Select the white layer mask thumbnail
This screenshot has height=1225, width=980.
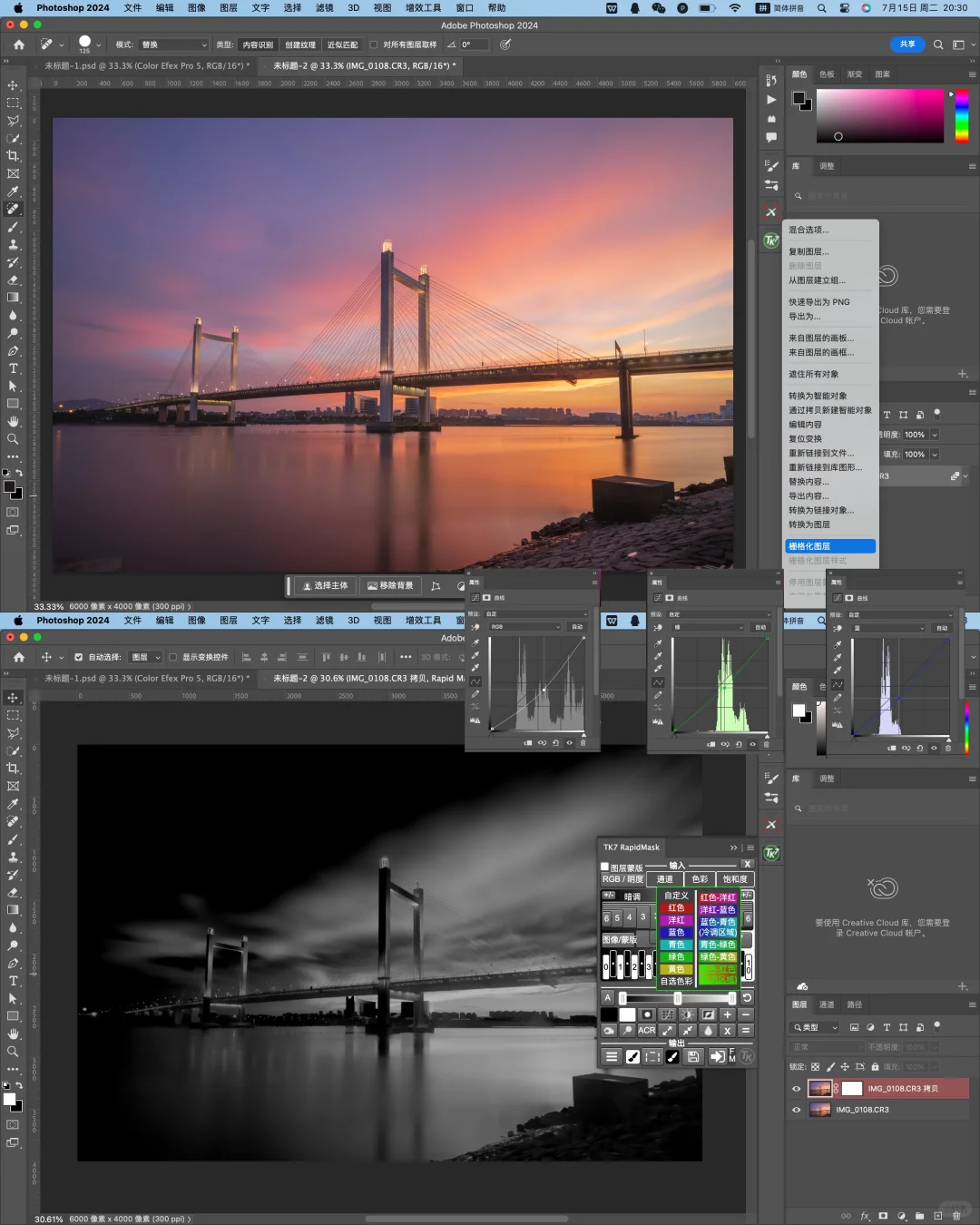[852, 1089]
